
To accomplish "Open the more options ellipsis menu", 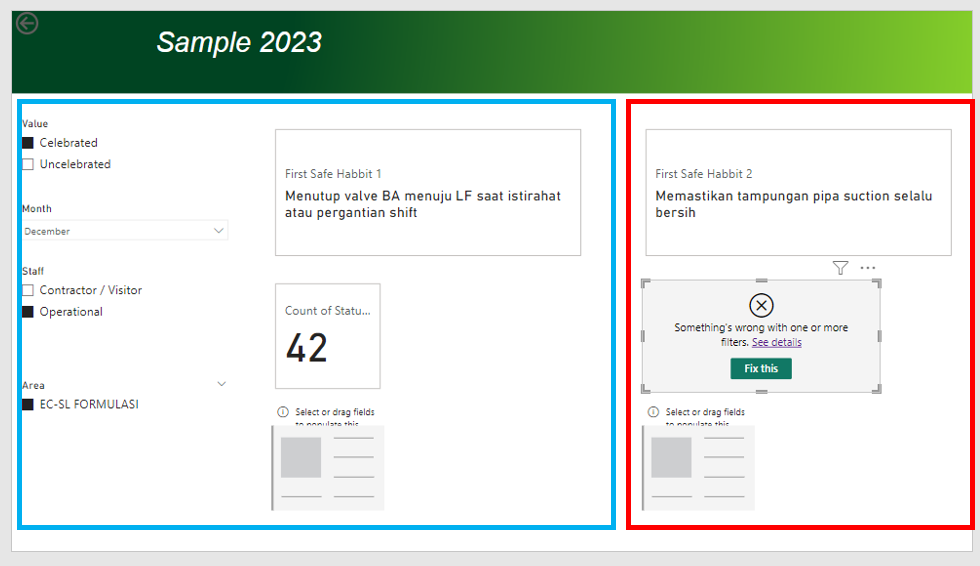I will point(868,268).
